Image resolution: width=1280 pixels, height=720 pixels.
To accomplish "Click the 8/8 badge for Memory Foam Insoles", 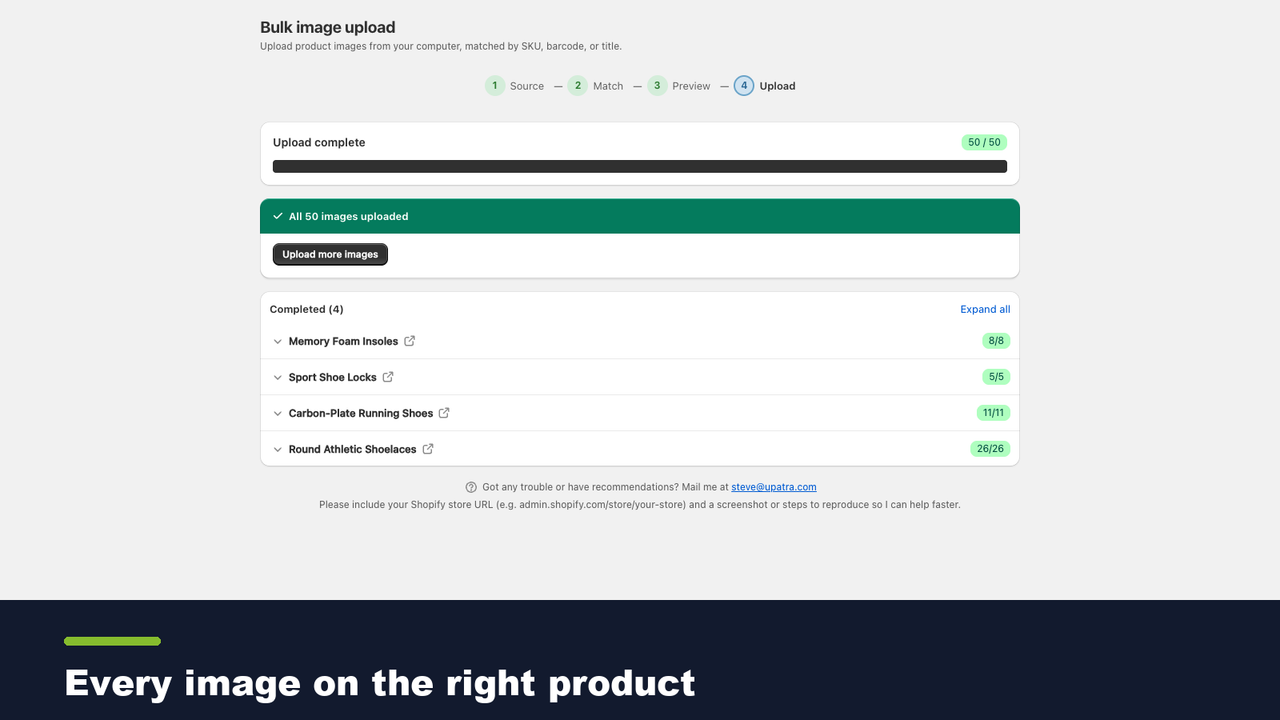I will [996, 341].
